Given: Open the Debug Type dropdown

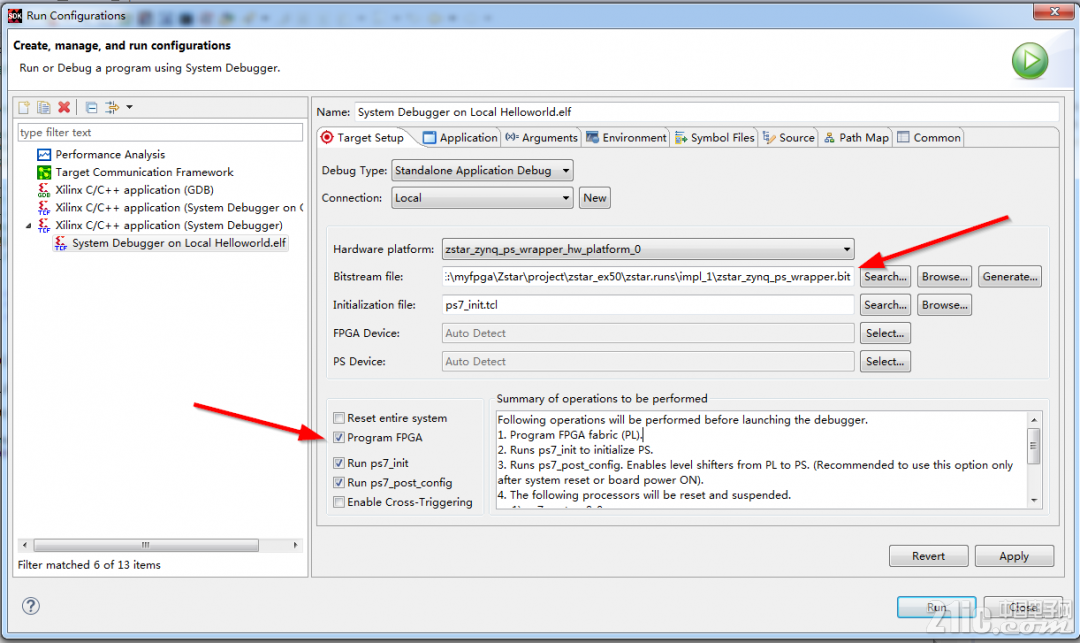Looking at the screenshot, I should 482,171.
